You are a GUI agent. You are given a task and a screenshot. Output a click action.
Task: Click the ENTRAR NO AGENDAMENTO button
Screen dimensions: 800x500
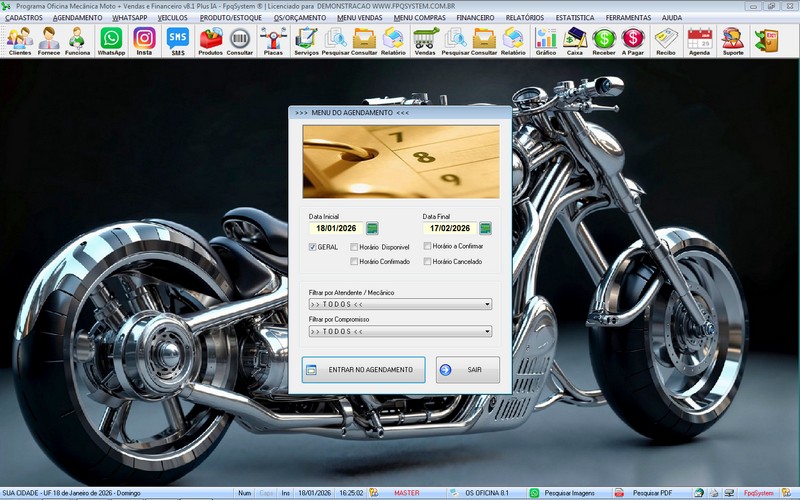click(x=363, y=369)
